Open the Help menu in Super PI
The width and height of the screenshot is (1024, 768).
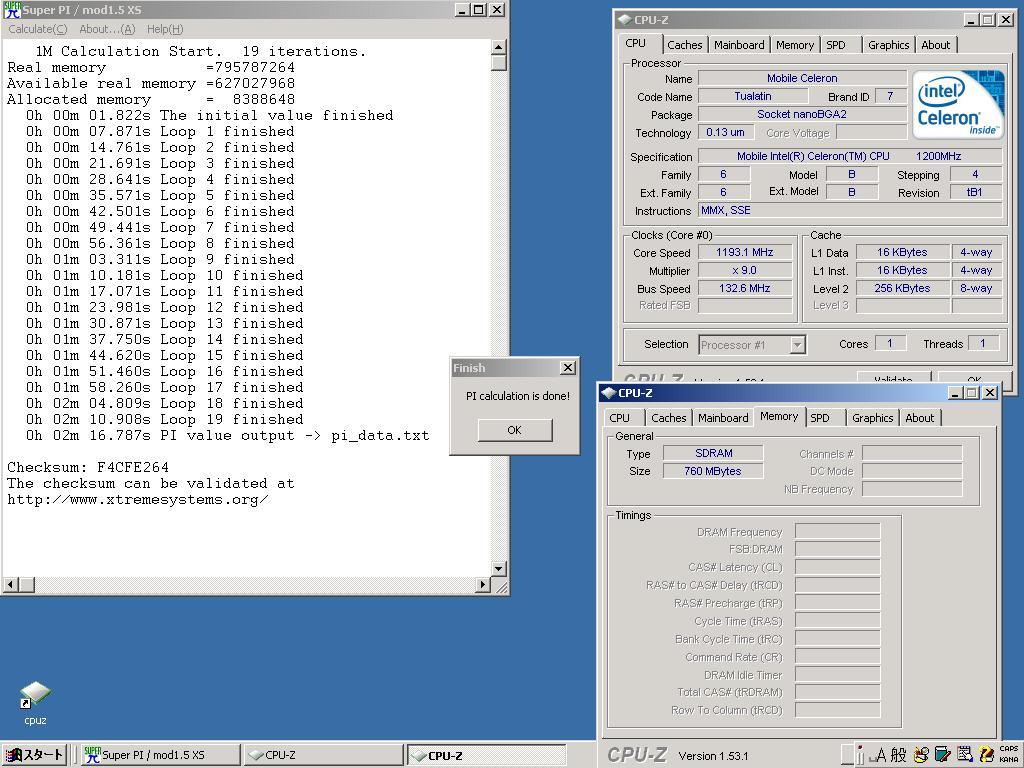pyautogui.click(x=165, y=29)
